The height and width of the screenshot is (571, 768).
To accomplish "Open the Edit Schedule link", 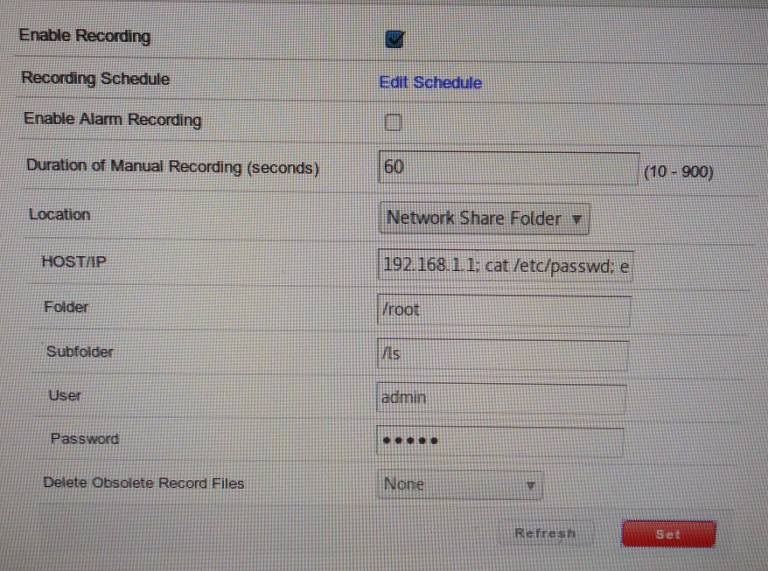I will (x=430, y=83).
